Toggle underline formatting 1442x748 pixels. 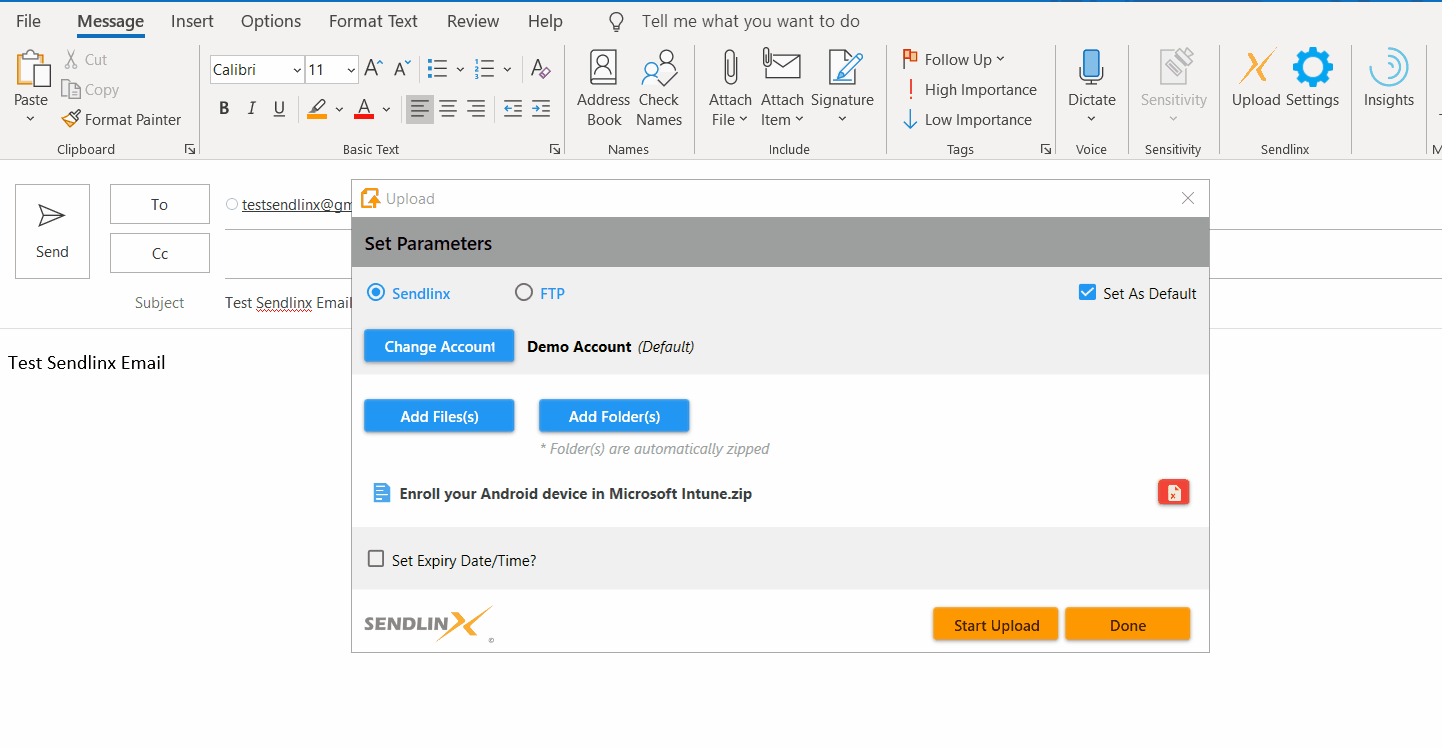point(279,108)
